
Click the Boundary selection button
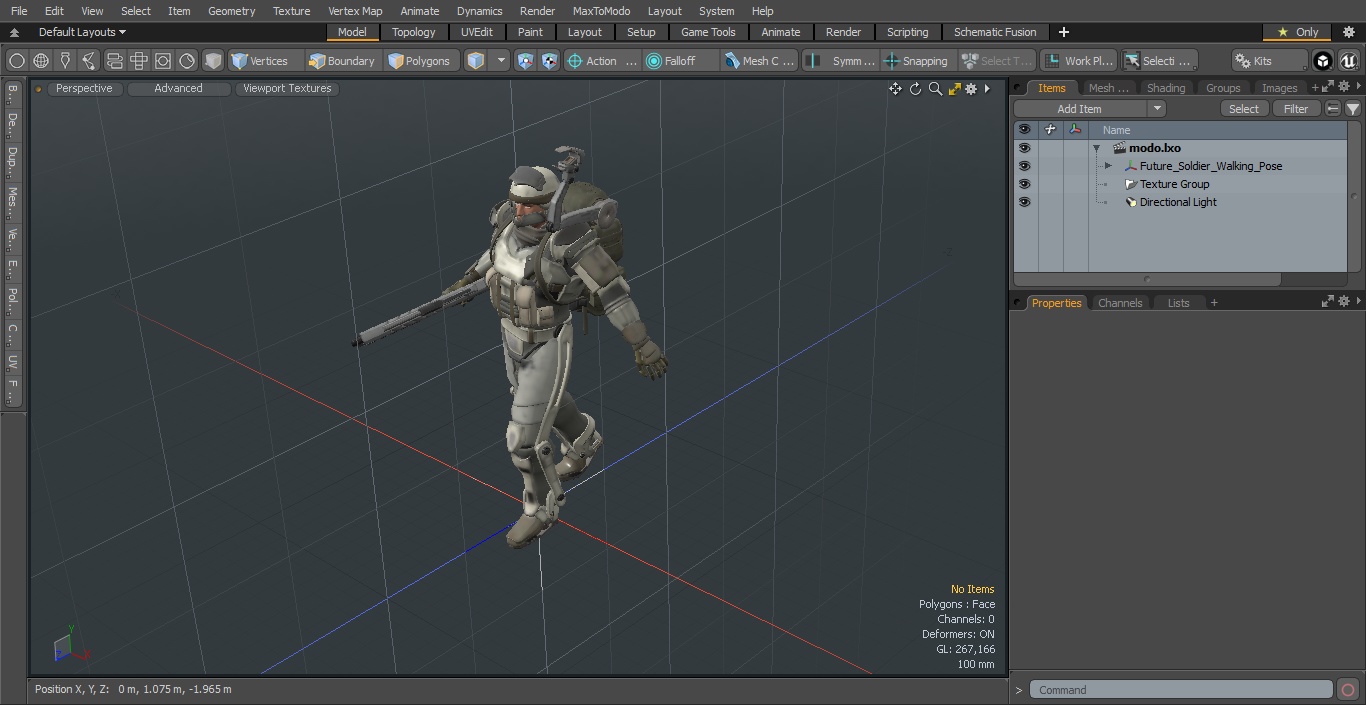(x=341, y=61)
